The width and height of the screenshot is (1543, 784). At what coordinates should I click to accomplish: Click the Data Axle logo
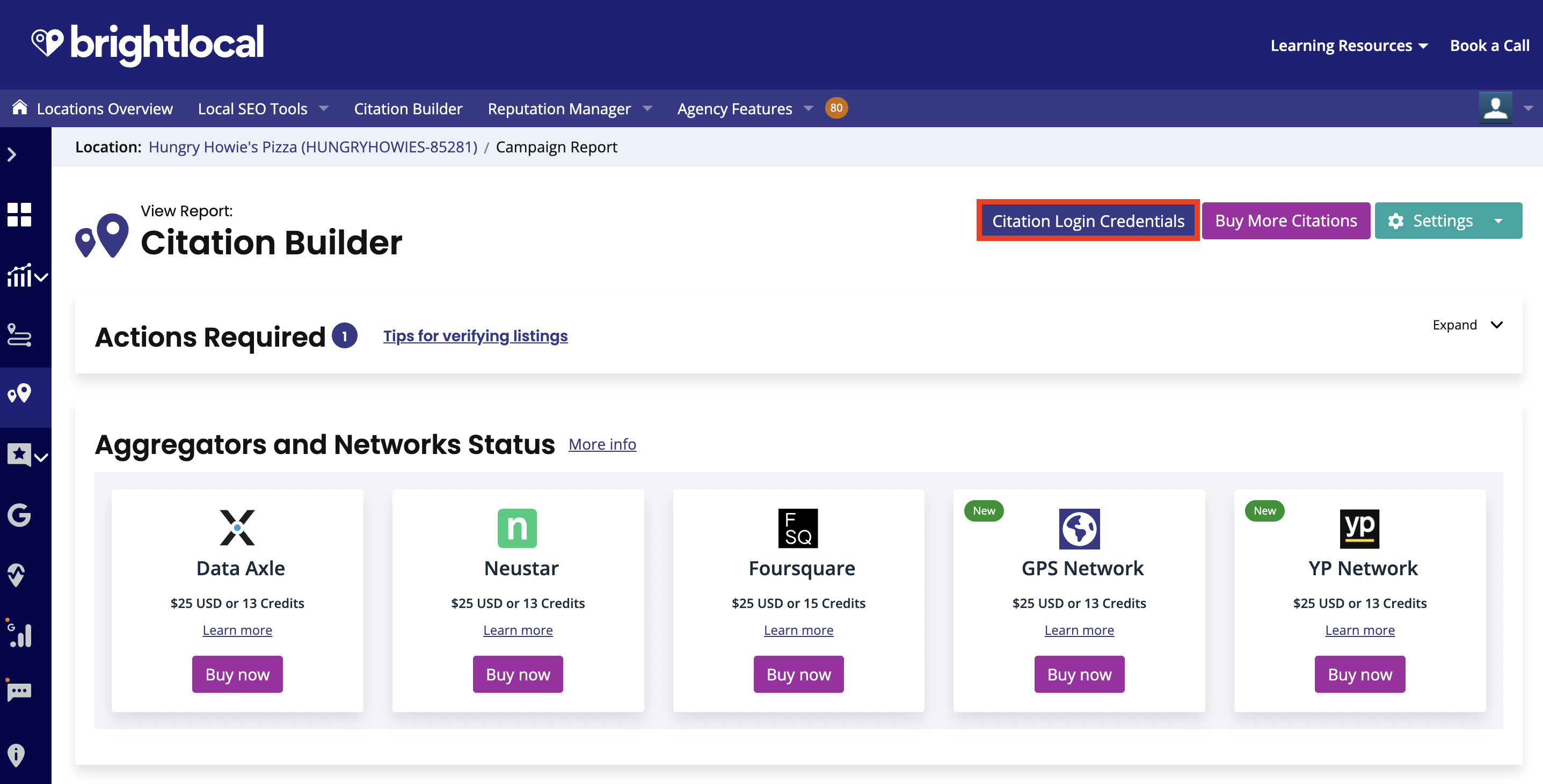(237, 528)
